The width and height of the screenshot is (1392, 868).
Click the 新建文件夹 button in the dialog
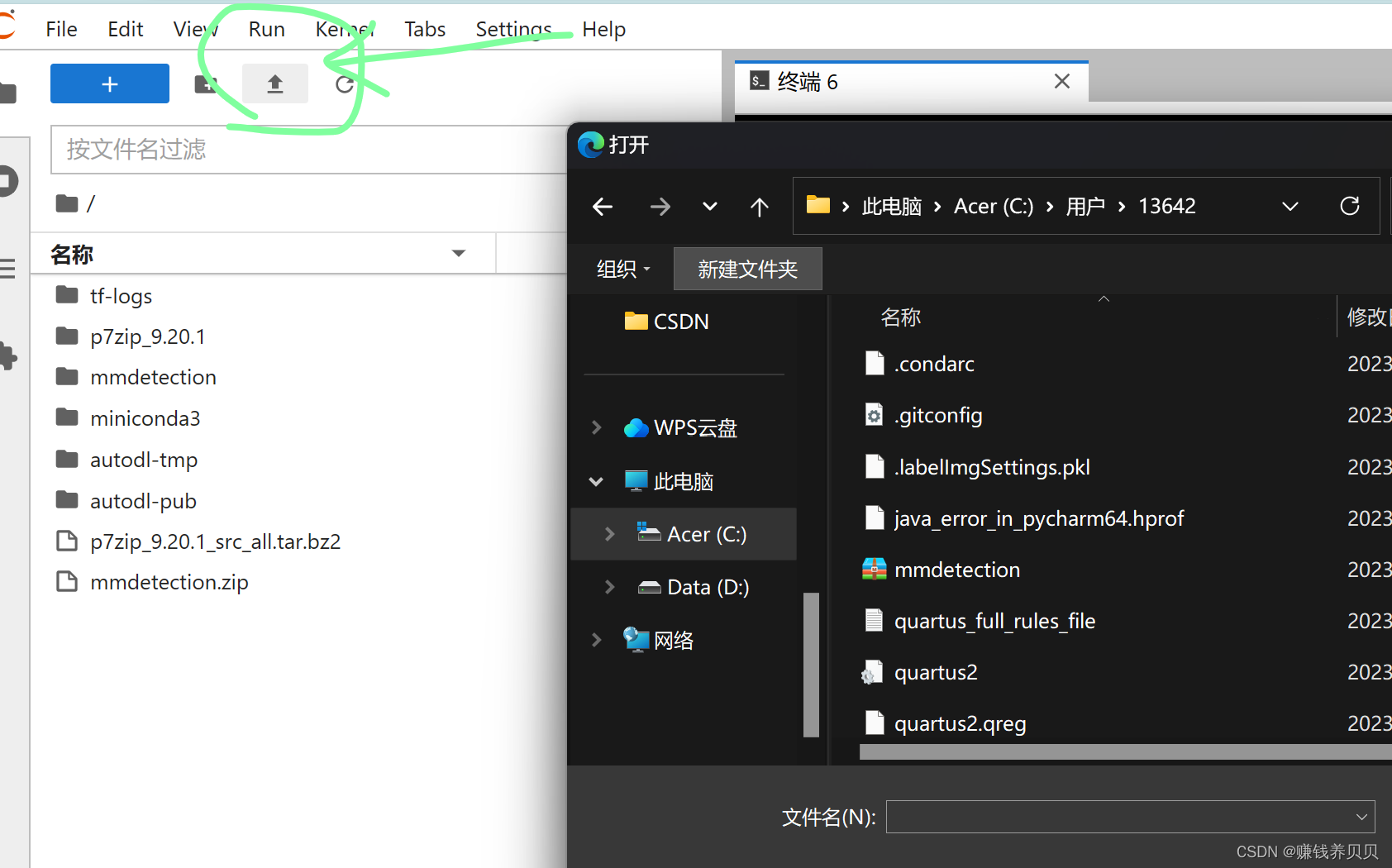[x=746, y=269]
